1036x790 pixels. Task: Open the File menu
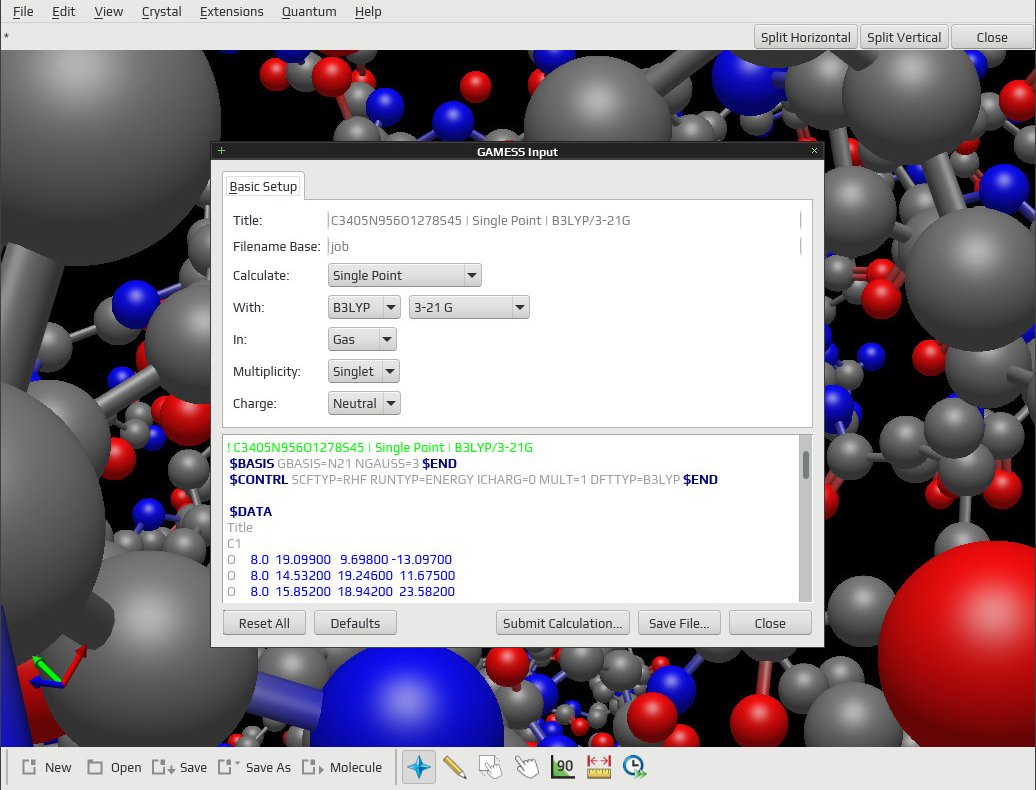23,12
